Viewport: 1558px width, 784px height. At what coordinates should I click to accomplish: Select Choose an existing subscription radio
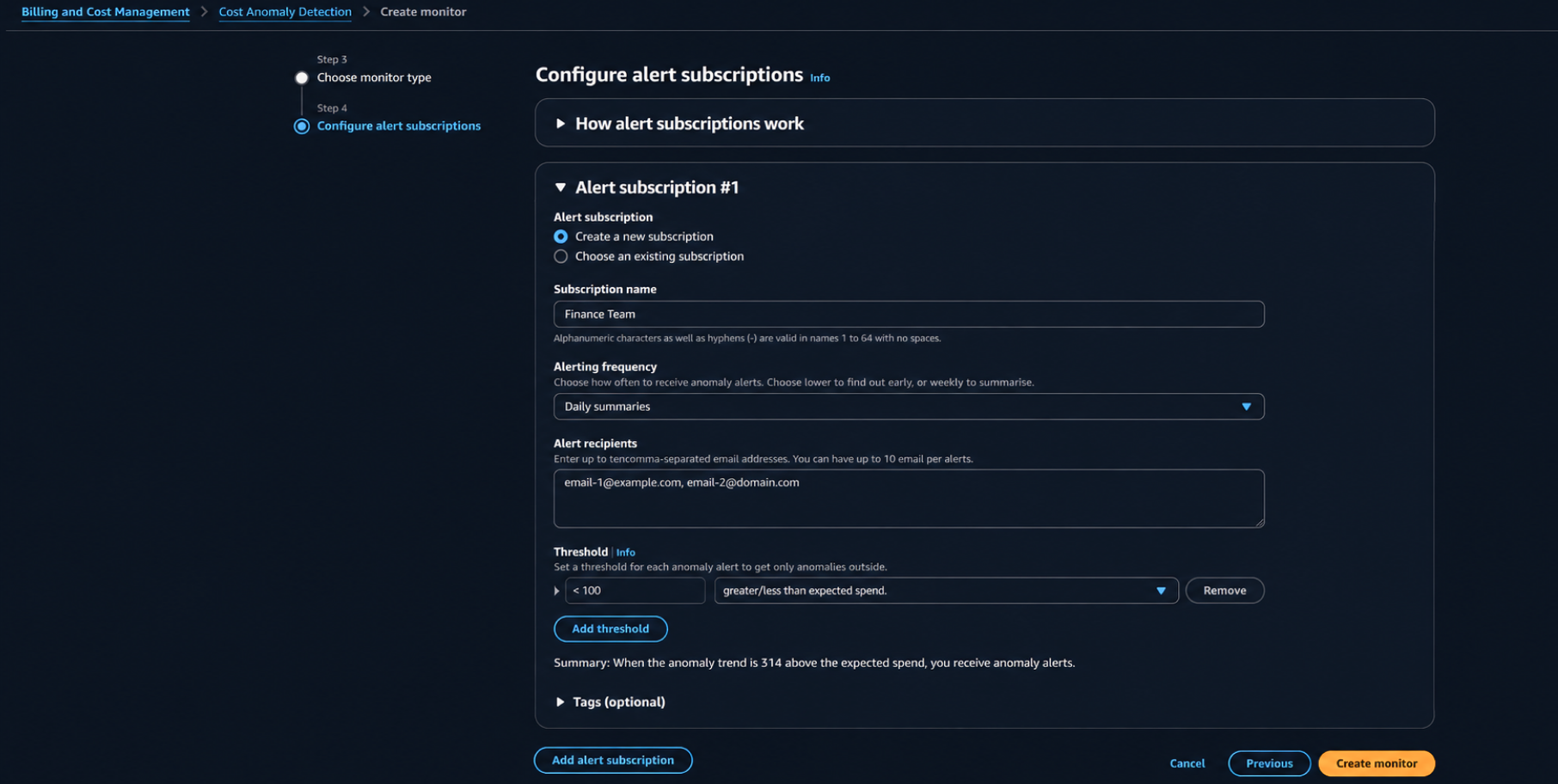[x=561, y=256]
